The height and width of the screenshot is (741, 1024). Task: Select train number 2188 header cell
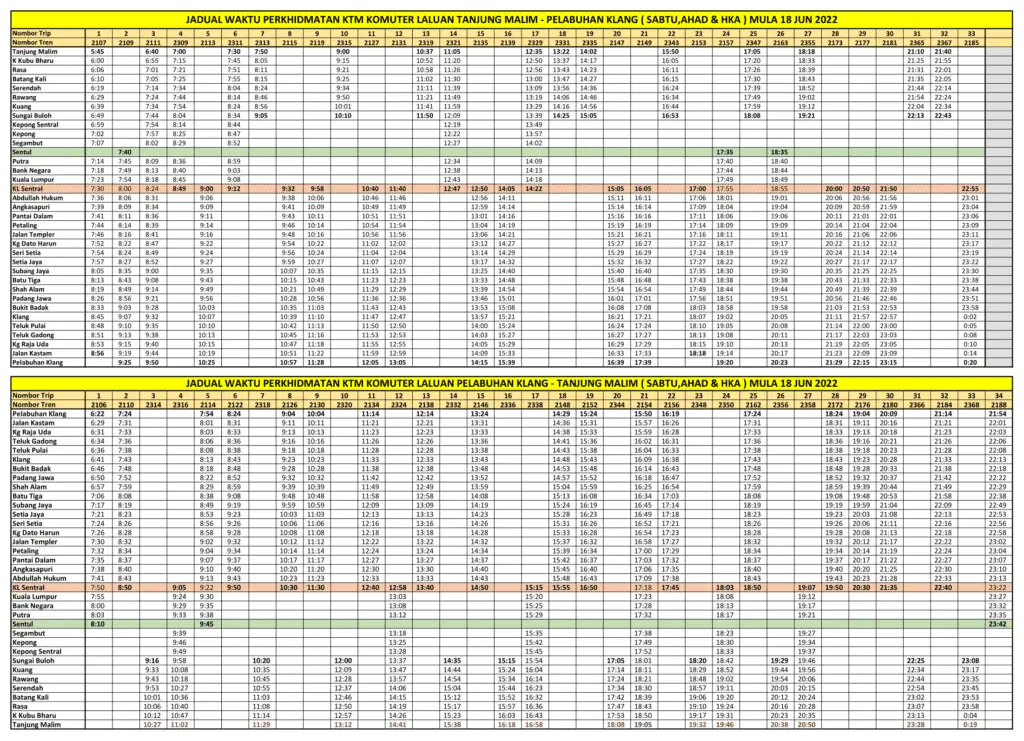click(x=999, y=405)
